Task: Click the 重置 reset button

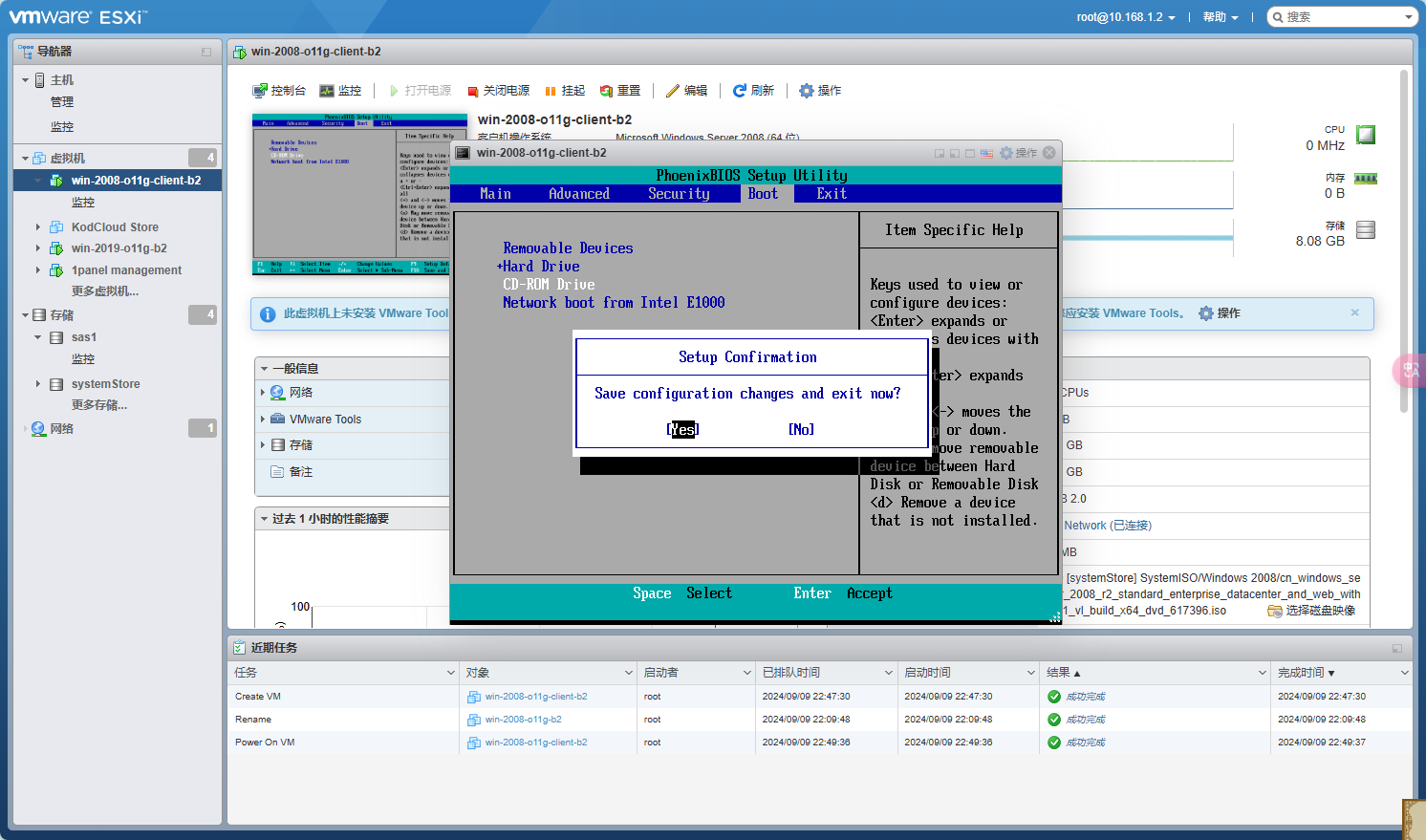Action: coord(620,91)
